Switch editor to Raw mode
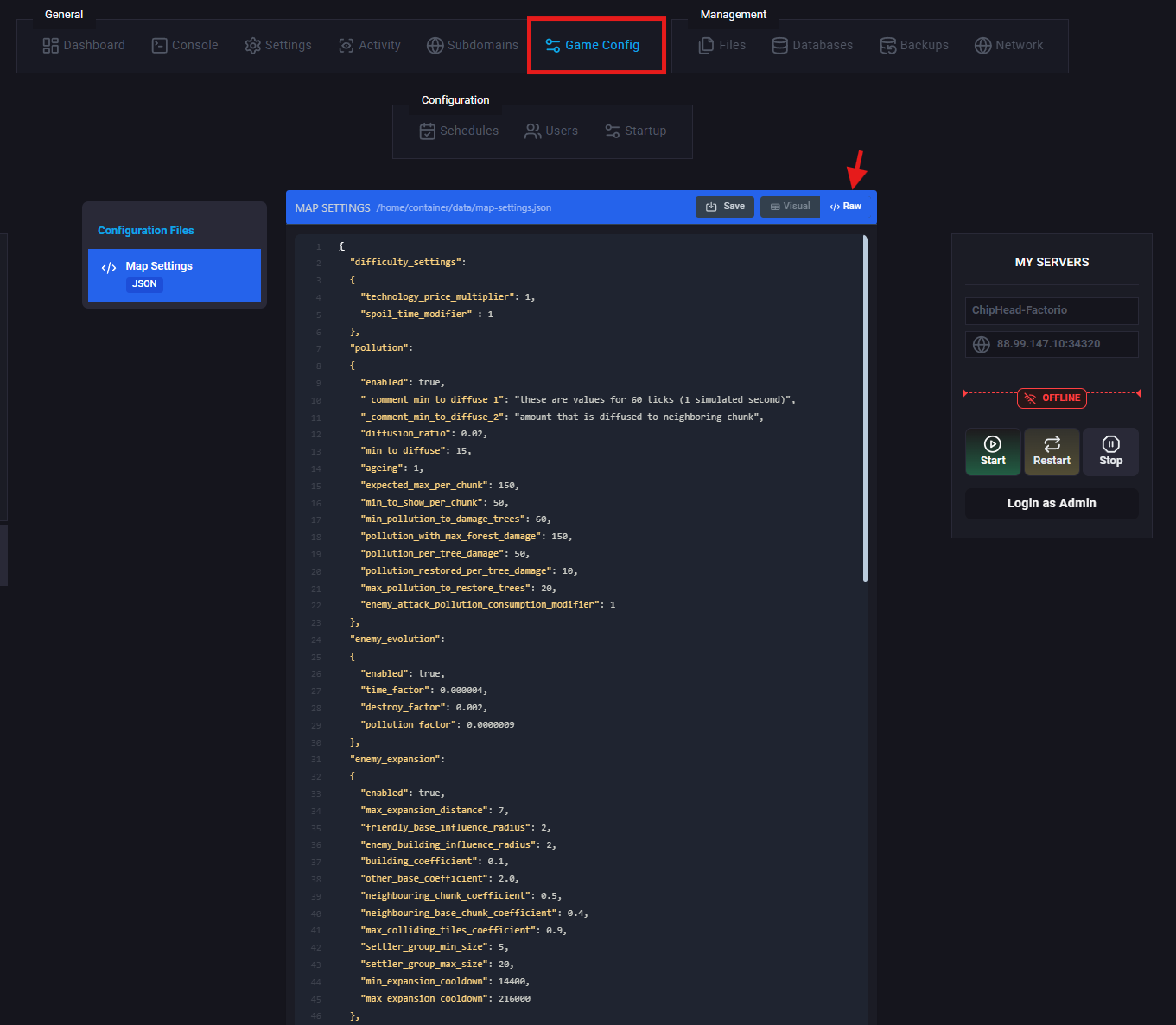The width and height of the screenshot is (1176, 1025). coord(846,207)
